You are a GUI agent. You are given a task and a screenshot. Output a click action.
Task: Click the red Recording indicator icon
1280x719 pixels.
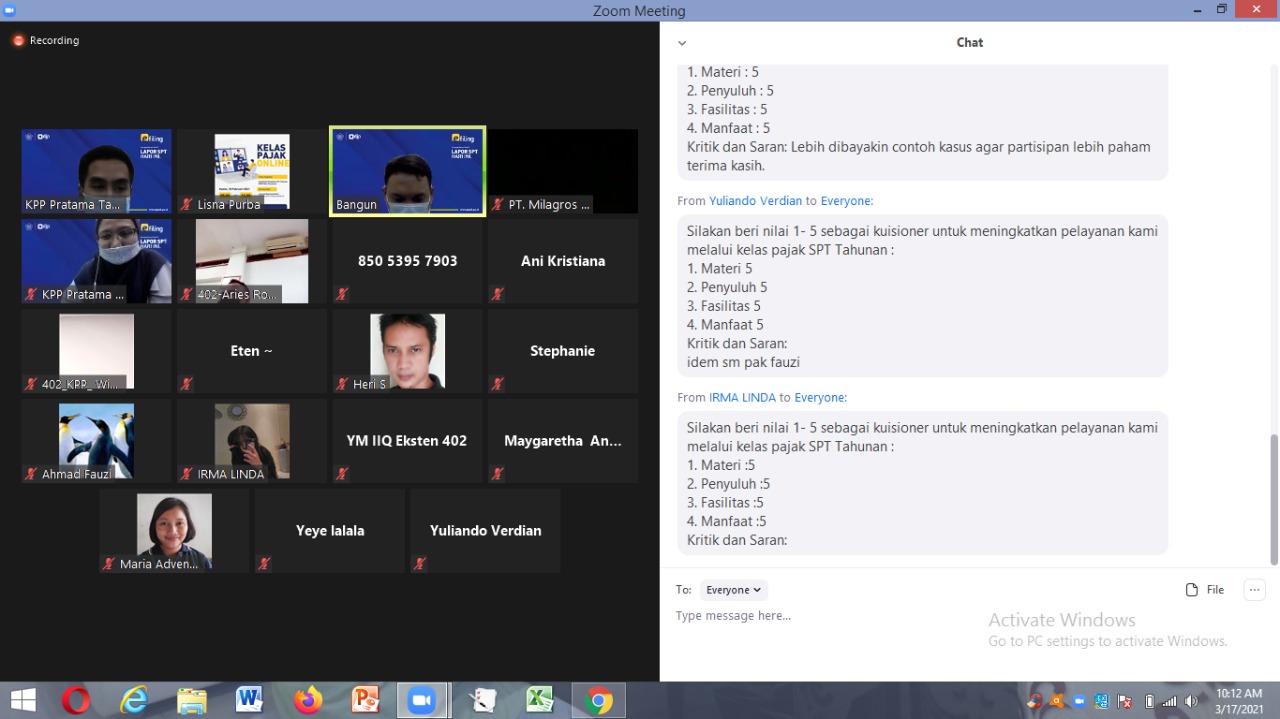pyautogui.click(x=18, y=41)
